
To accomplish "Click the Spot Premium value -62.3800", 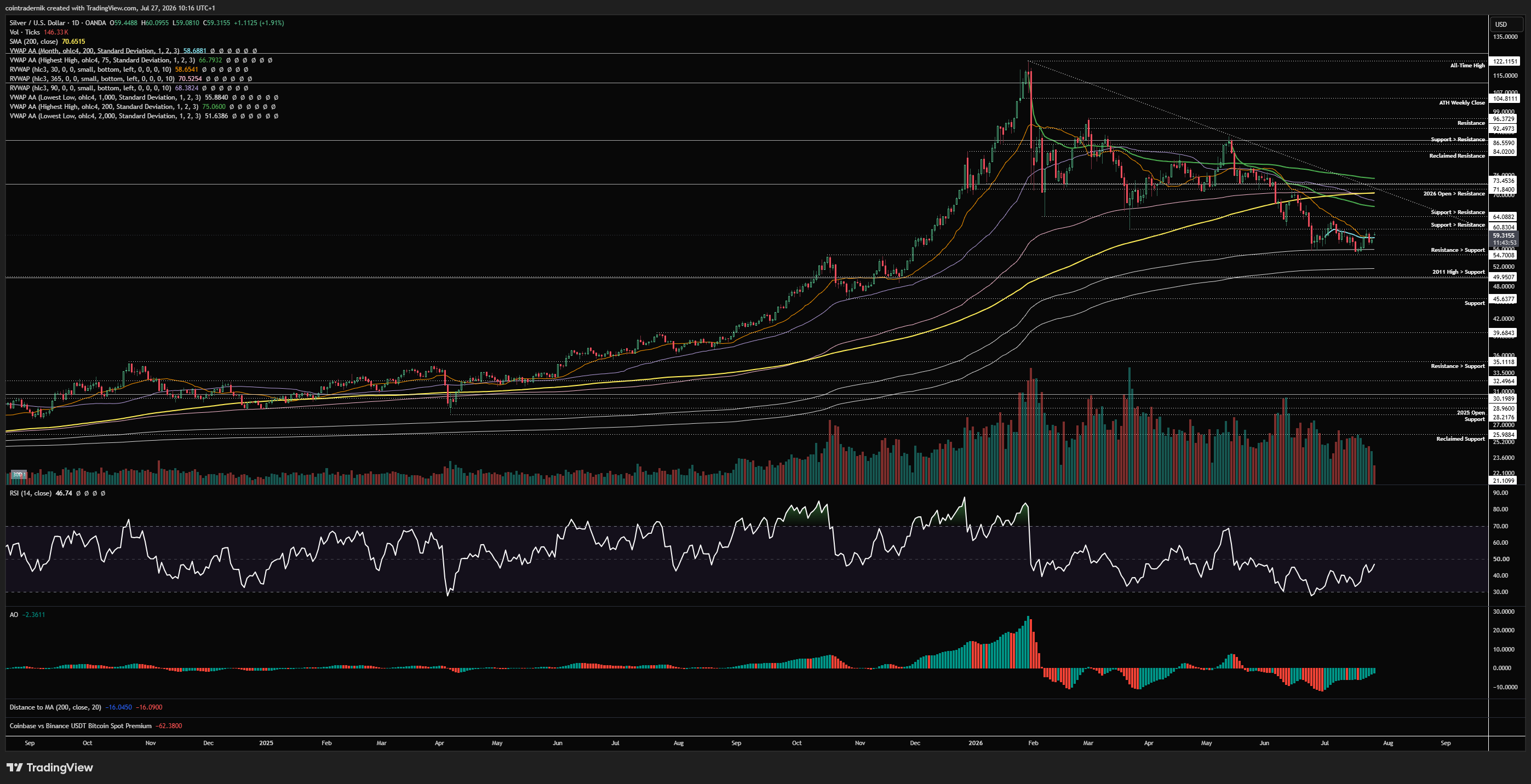I will (x=169, y=726).
